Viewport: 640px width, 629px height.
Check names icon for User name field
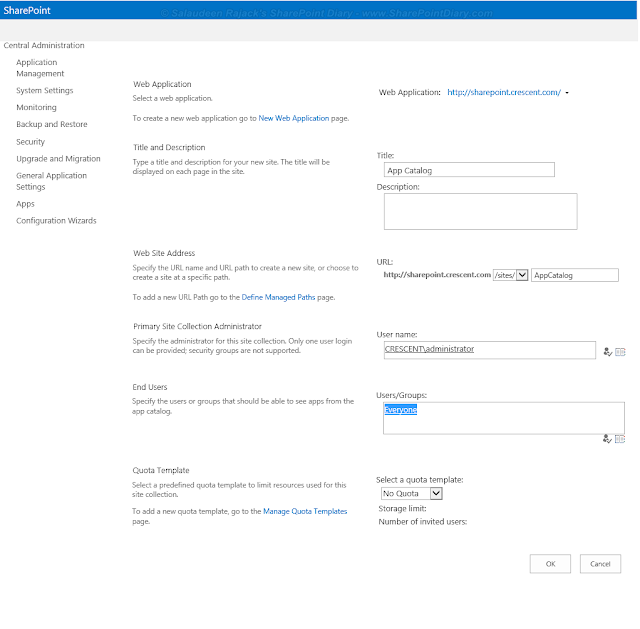607,352
